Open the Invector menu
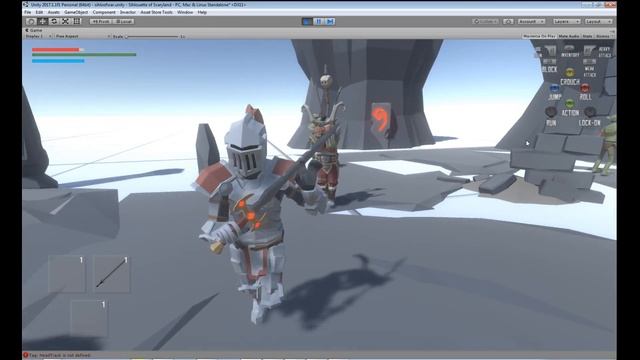 128,12
